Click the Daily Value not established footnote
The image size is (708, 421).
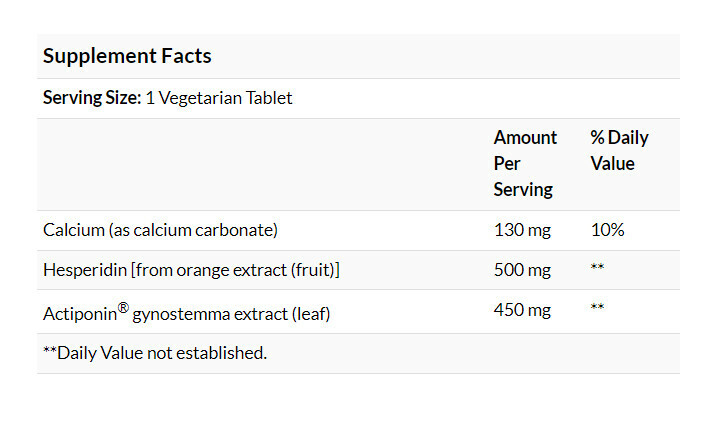pos(155,353)
